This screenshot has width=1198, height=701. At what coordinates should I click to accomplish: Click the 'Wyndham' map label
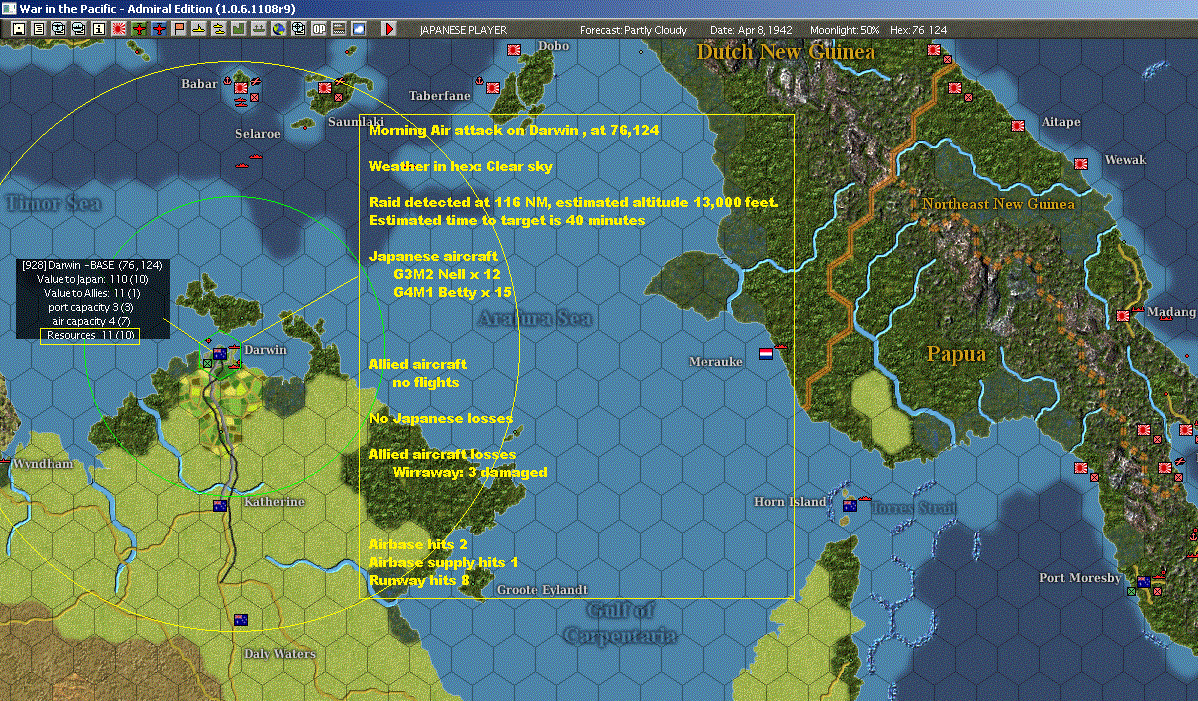coord(43,464)
